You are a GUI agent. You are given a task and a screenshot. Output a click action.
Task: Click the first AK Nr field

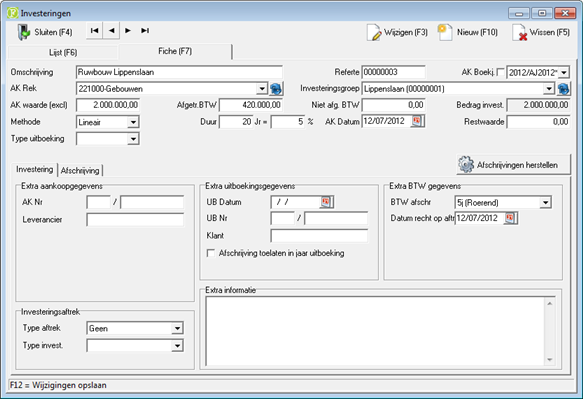(x=99, y=202)
